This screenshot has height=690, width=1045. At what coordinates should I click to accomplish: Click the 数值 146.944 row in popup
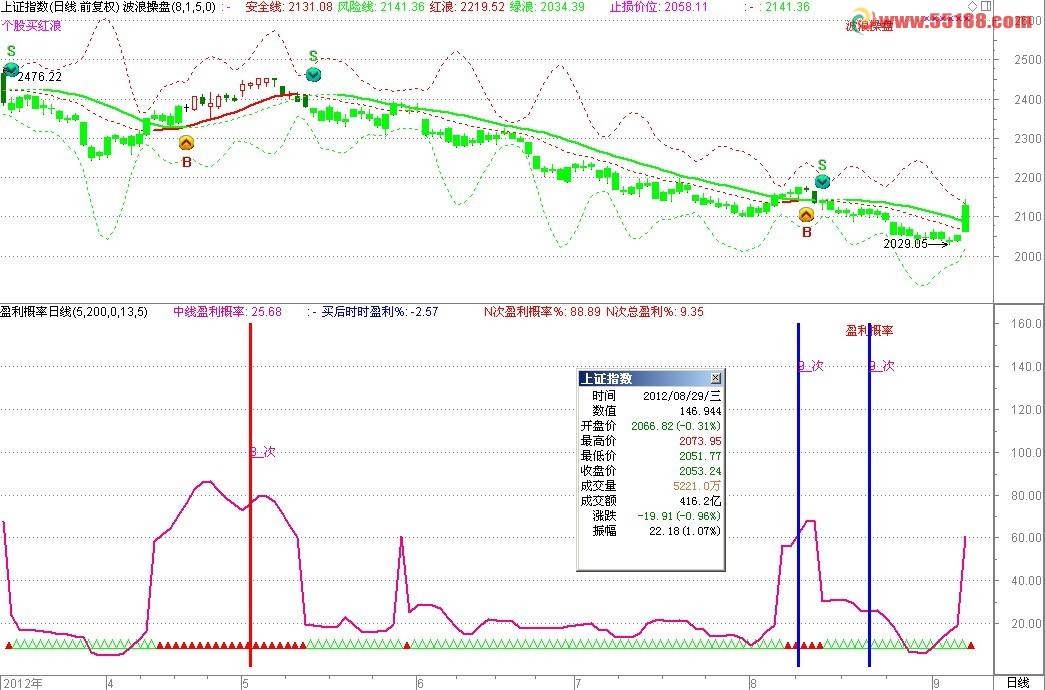click(650, 411)
